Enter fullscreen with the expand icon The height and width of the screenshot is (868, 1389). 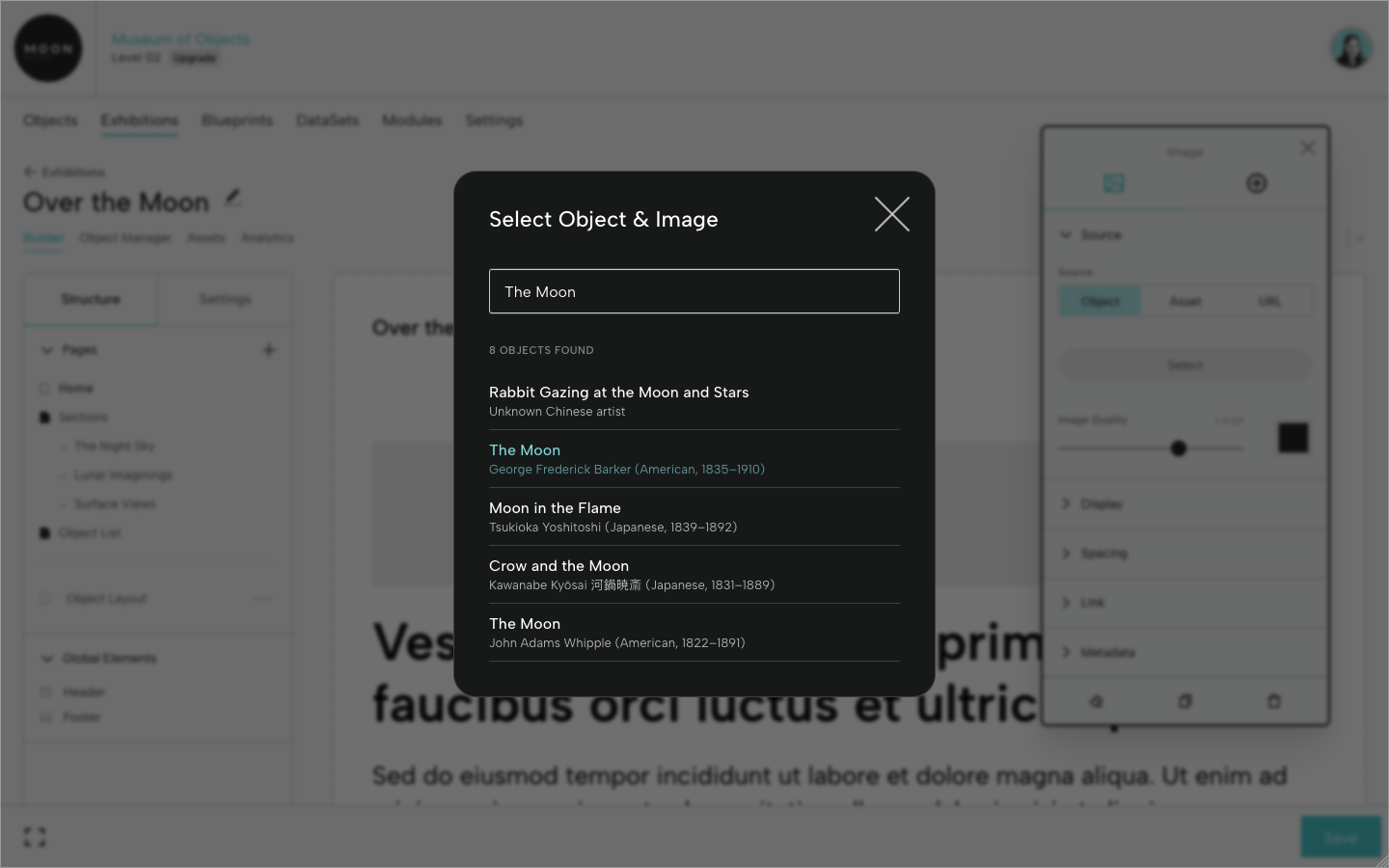click(34, 836)
